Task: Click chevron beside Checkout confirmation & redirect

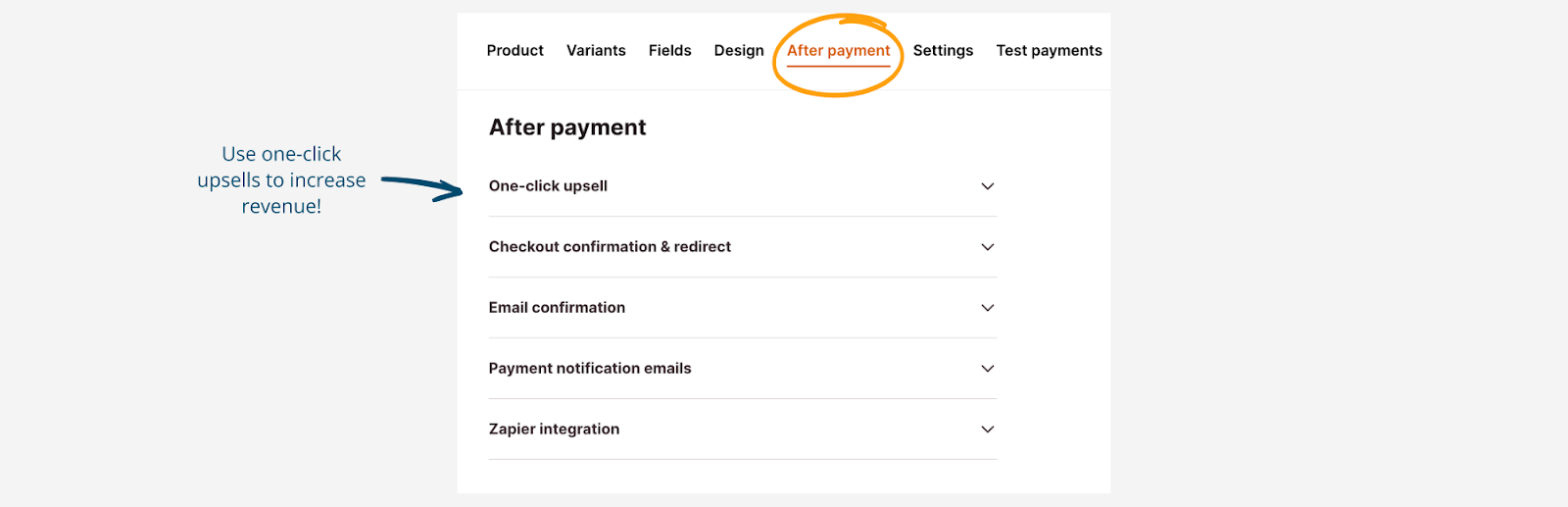Action: click(x=988, y=247)
